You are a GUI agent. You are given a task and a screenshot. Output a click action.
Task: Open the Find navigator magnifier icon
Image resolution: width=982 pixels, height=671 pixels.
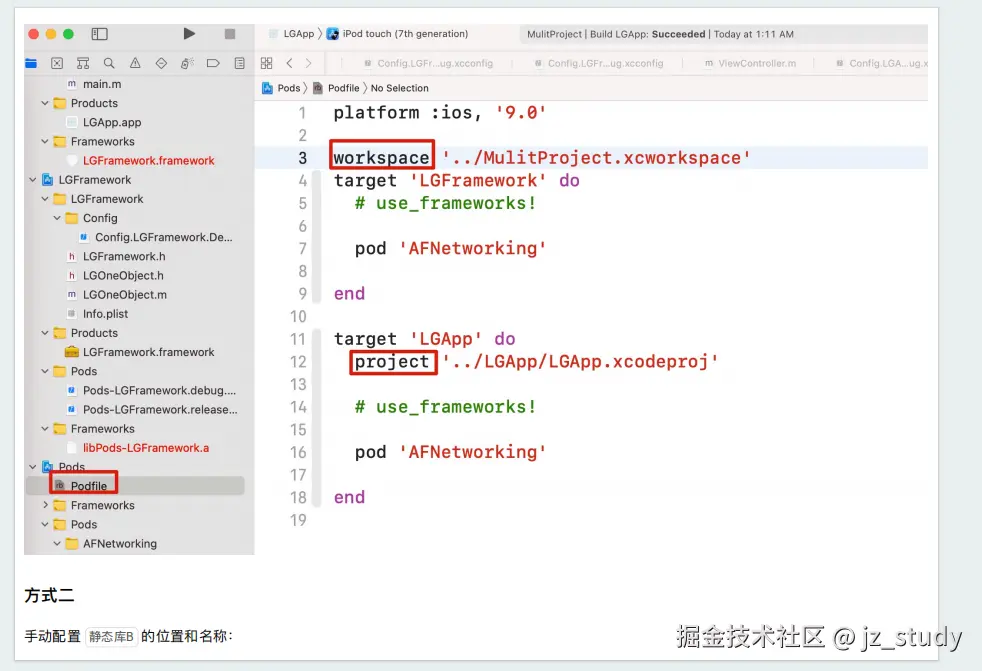point(109,63)
